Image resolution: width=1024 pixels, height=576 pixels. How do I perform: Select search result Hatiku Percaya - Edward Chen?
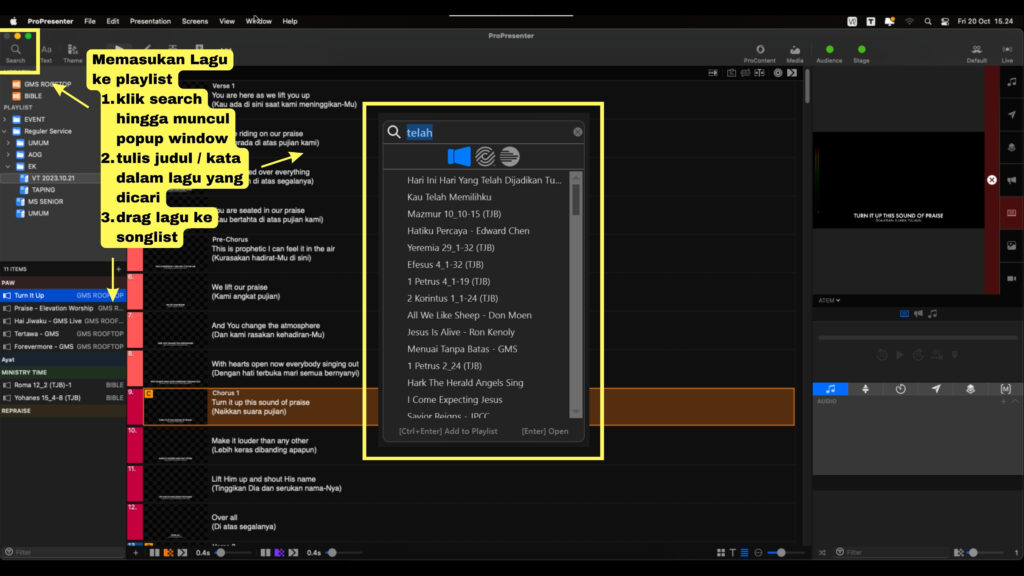(x=468, y=231)
